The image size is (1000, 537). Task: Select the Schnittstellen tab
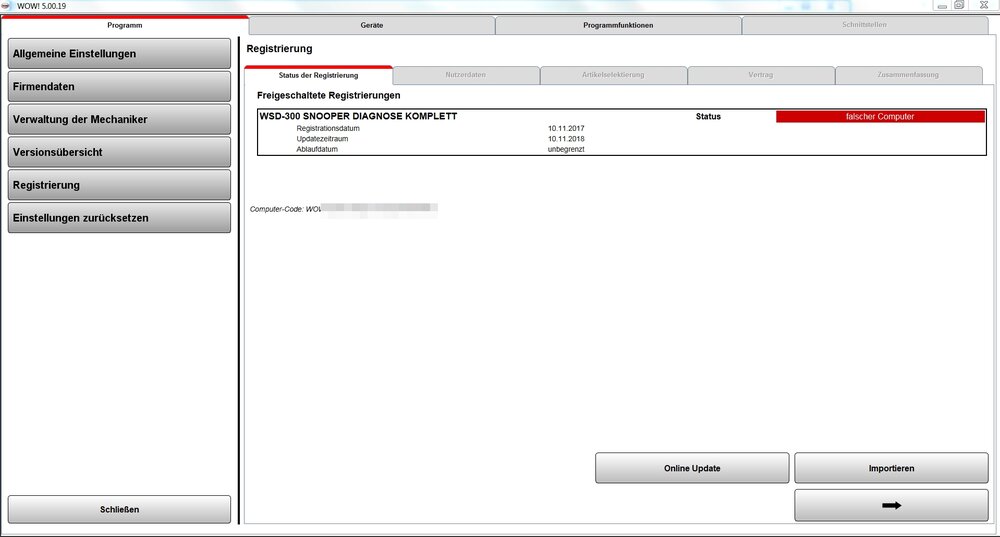(x=864, y=25)
